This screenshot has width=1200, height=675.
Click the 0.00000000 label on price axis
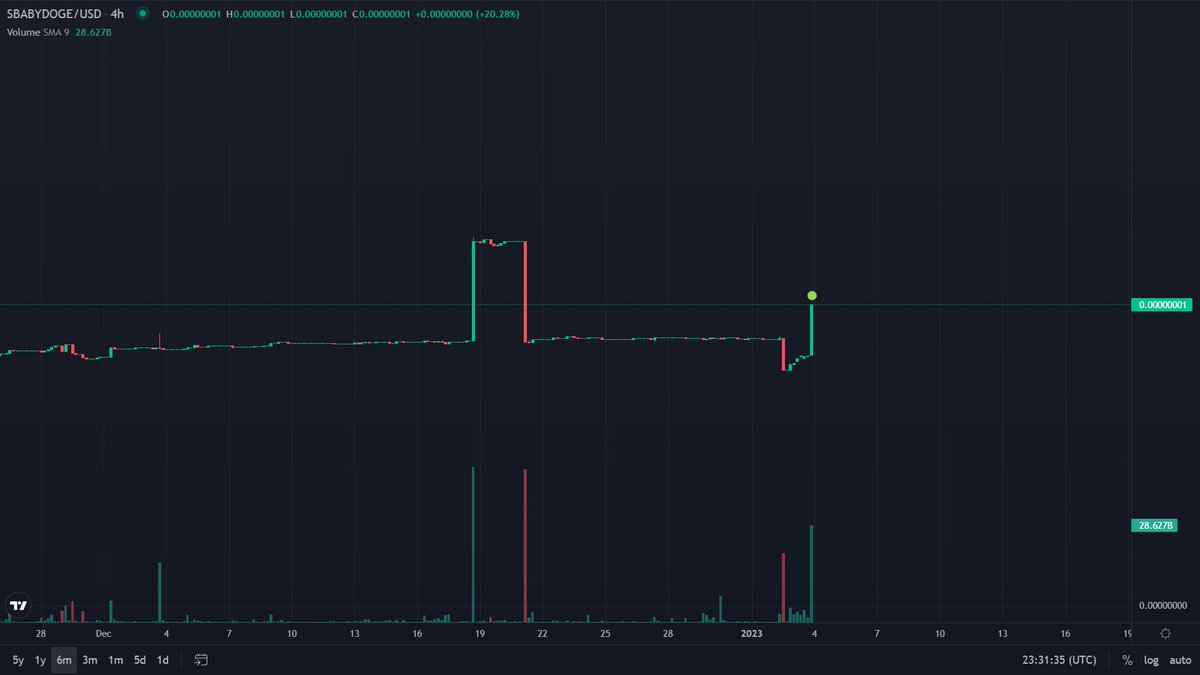pos(1162,605)
